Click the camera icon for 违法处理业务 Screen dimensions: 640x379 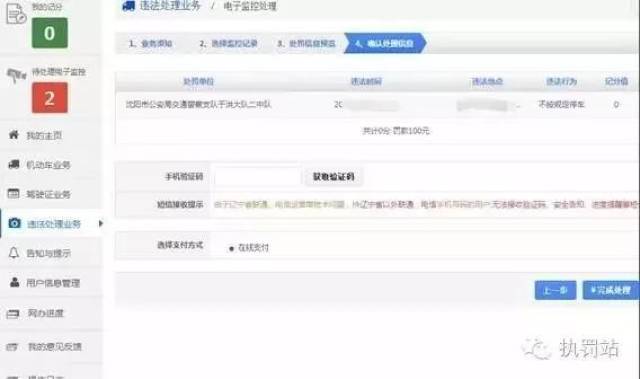[x=14, y=223]
